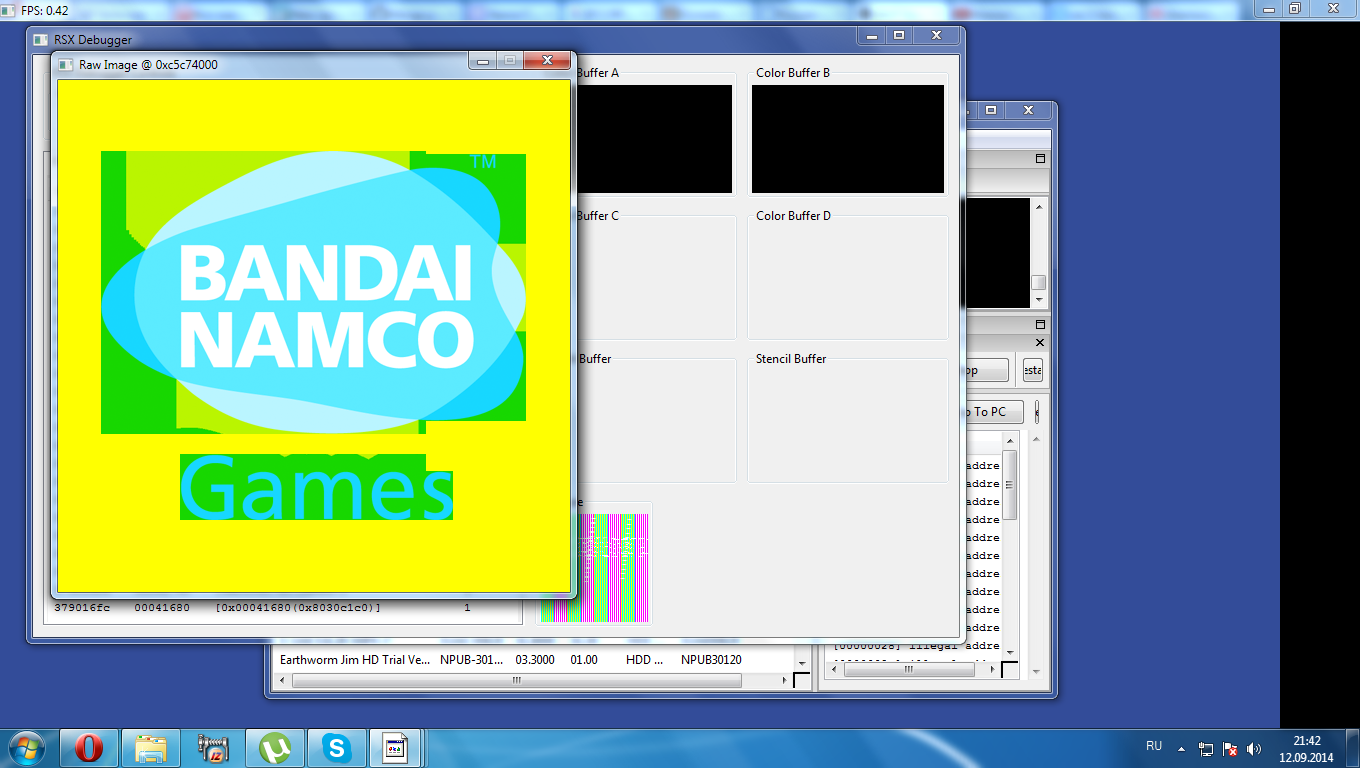Float the lower debugger dock panel

point(1039,325)
